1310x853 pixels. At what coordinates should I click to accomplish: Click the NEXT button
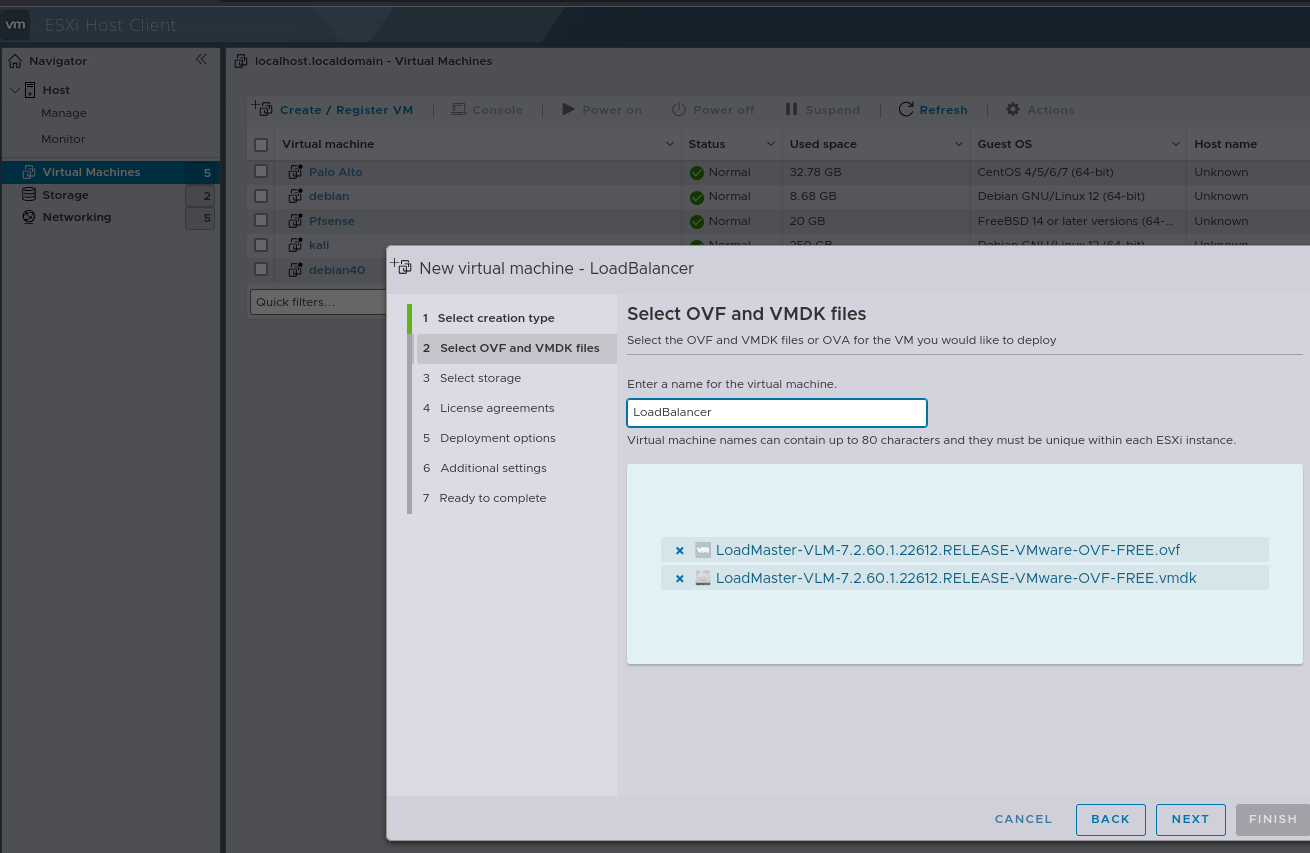[1190, 819]
